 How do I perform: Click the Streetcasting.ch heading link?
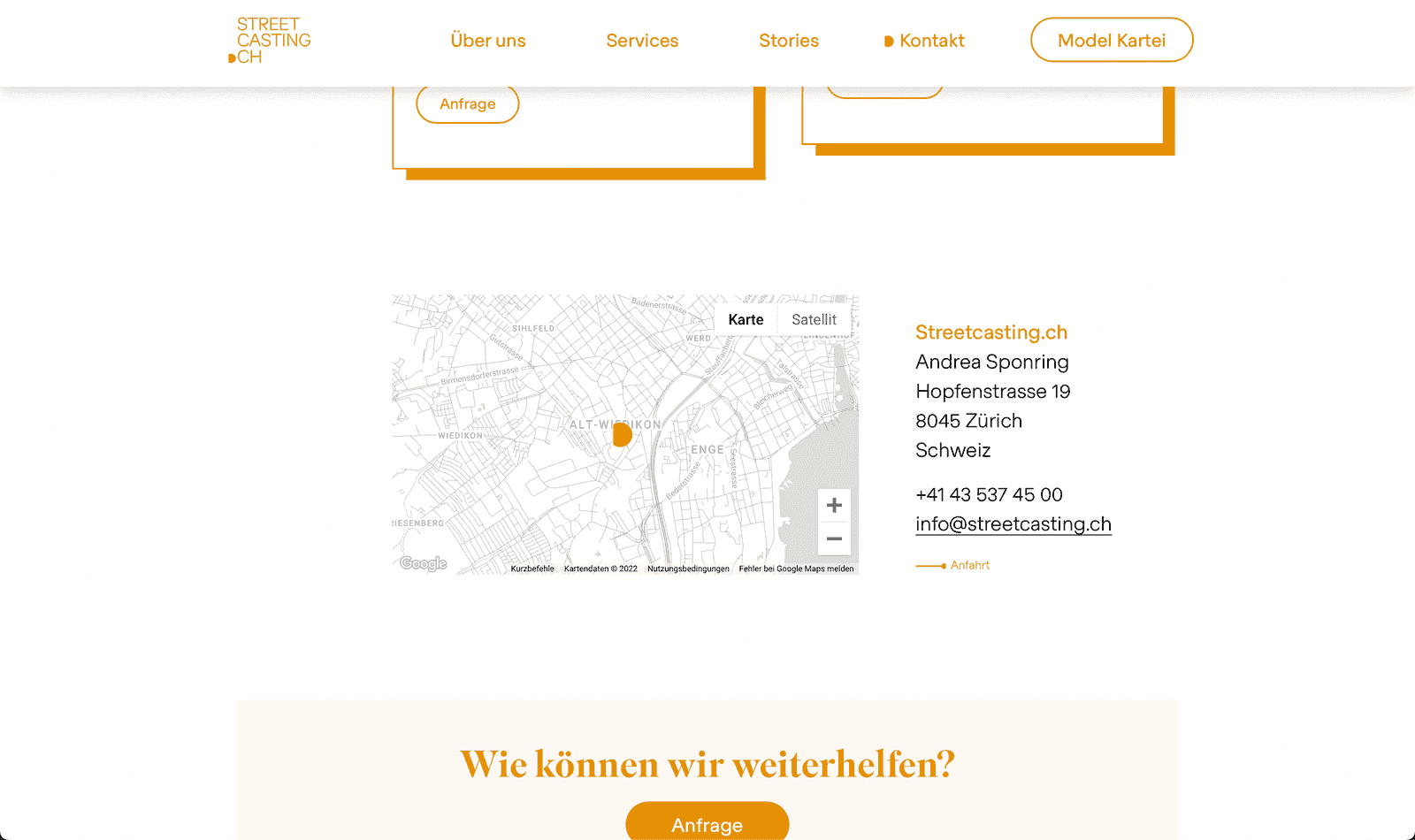point(991,332)
